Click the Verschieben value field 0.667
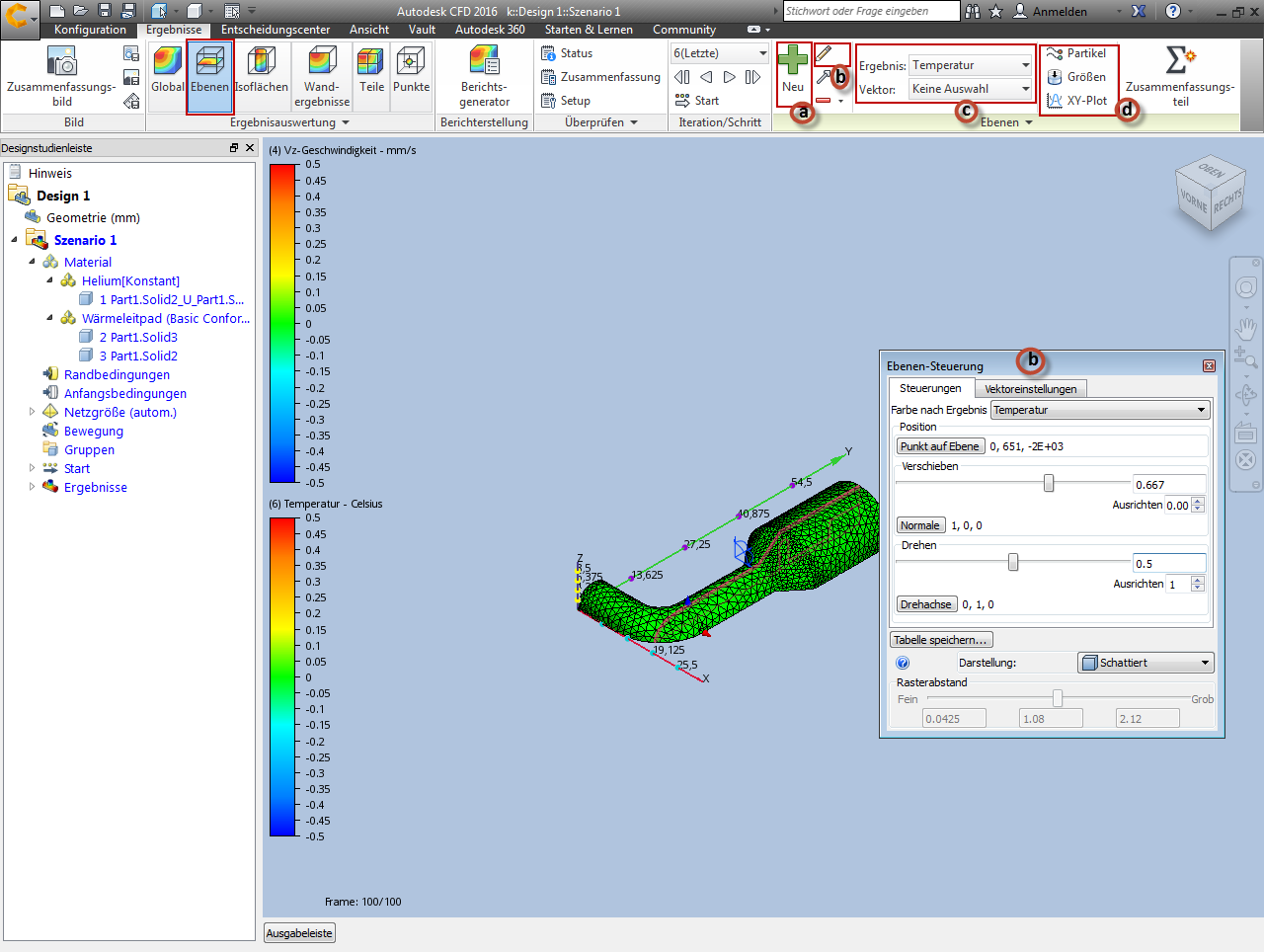Viewport: 1264px width, 952px height. (1169, 485)
